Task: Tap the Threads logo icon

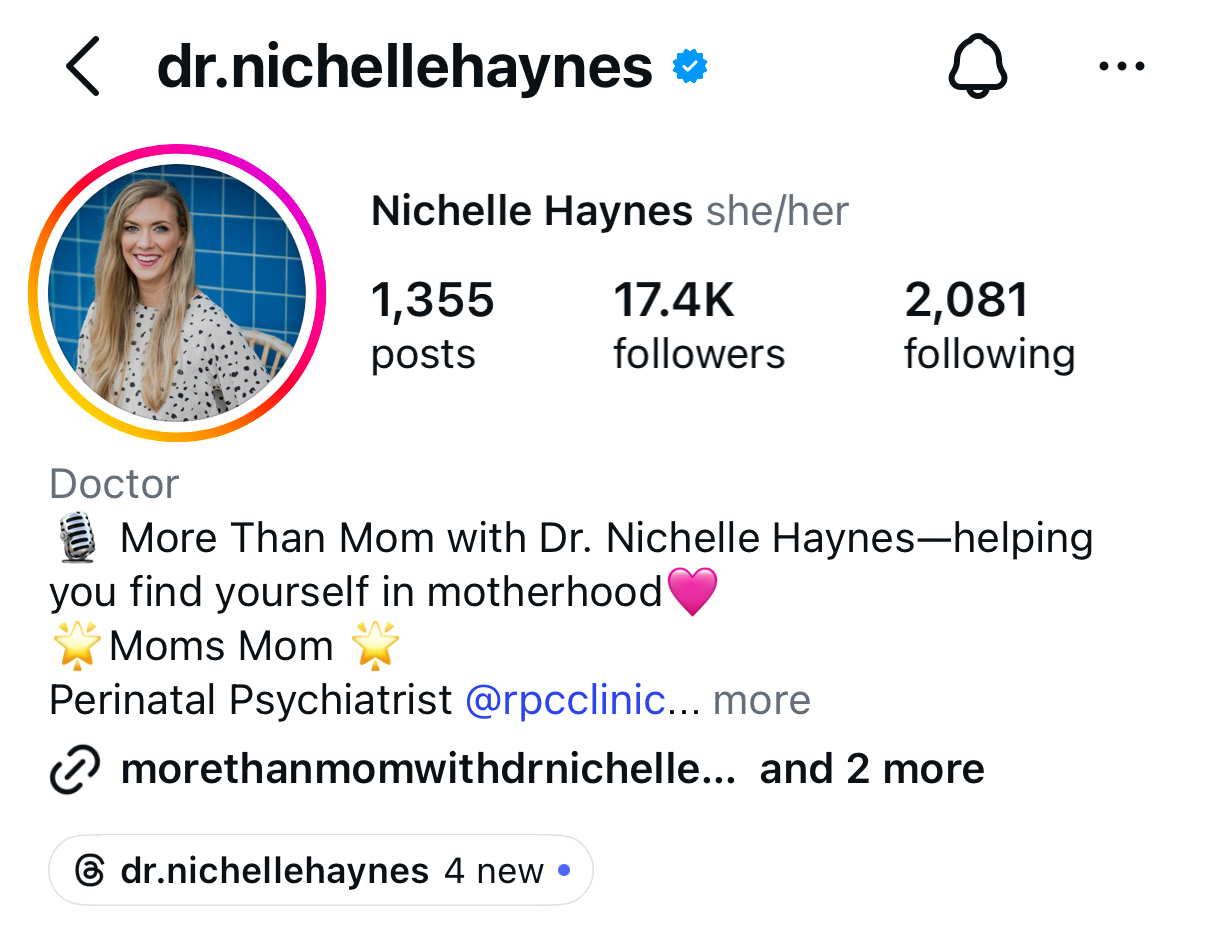Action: click(90, 871)
